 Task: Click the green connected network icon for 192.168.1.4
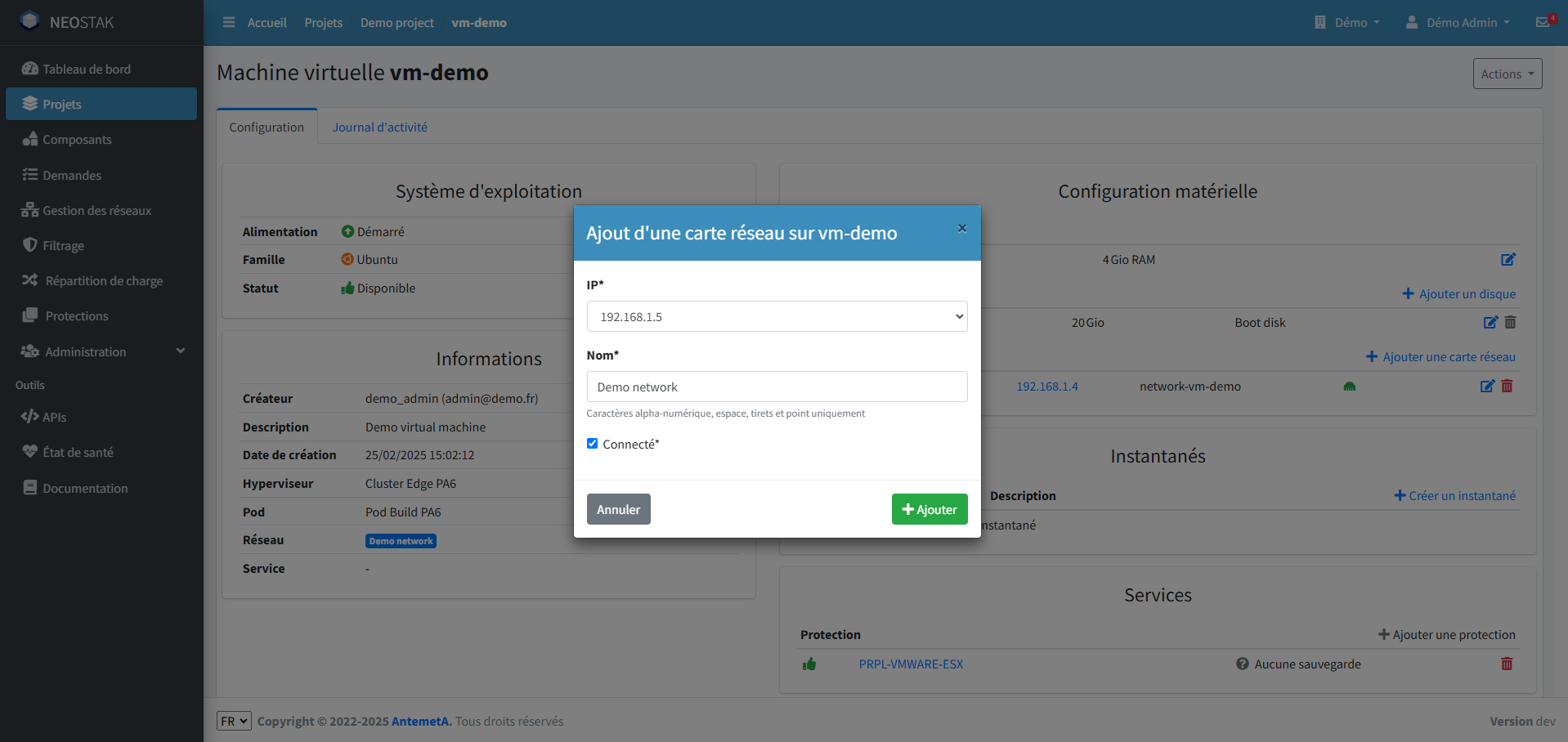tap(1349, 386)
